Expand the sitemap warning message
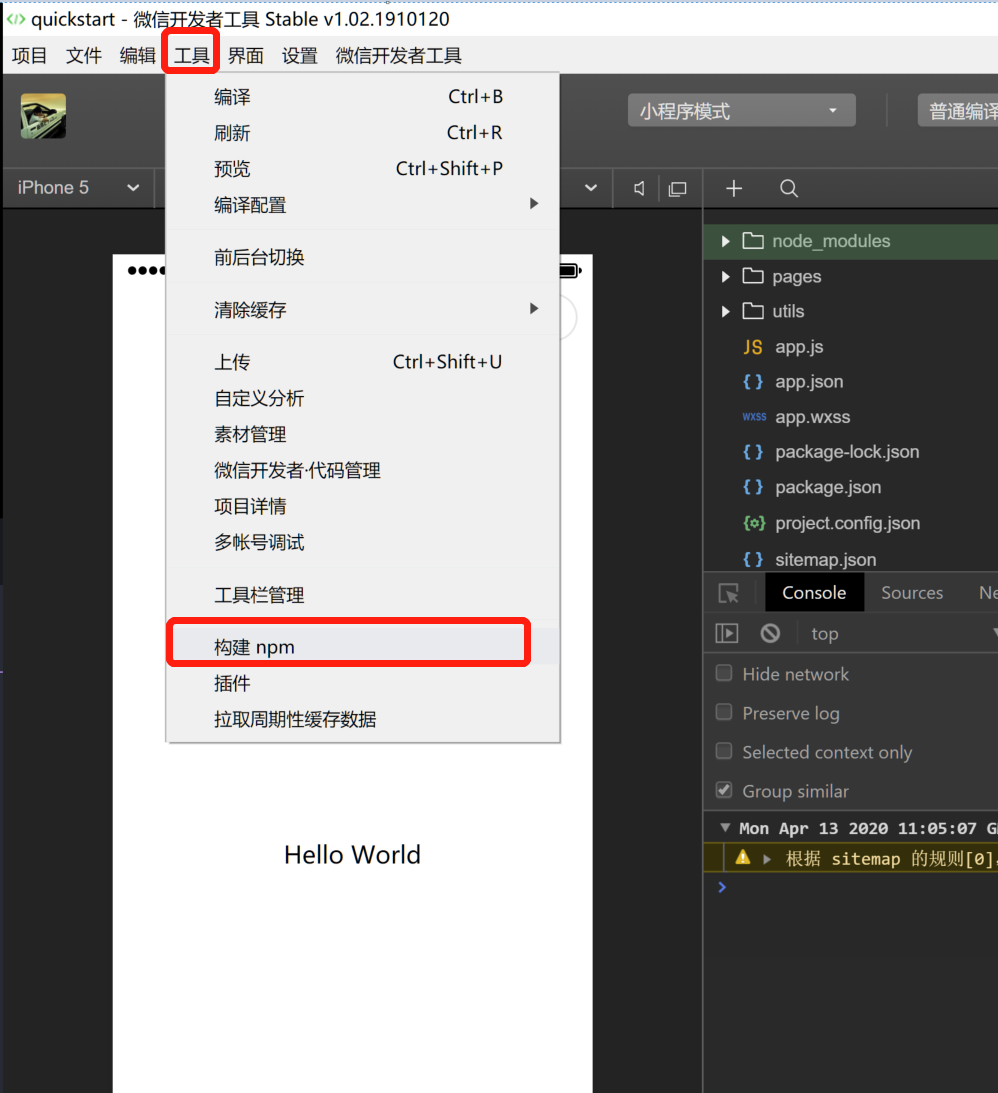998x1093 pixels. click(x=767, y=859)
